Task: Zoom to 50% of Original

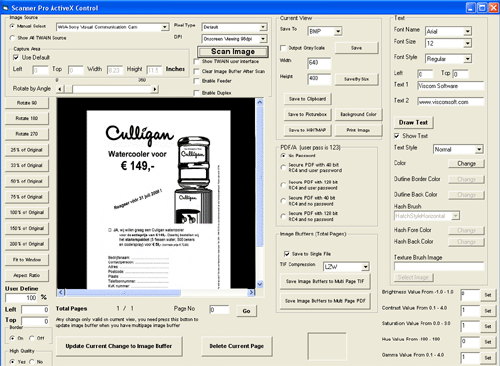Action: coord(27,181)
